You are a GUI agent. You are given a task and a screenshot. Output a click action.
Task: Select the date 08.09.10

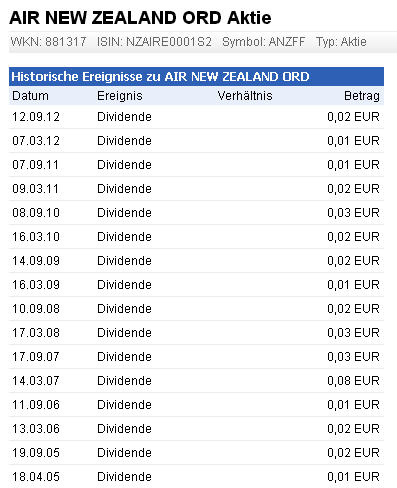36,213
